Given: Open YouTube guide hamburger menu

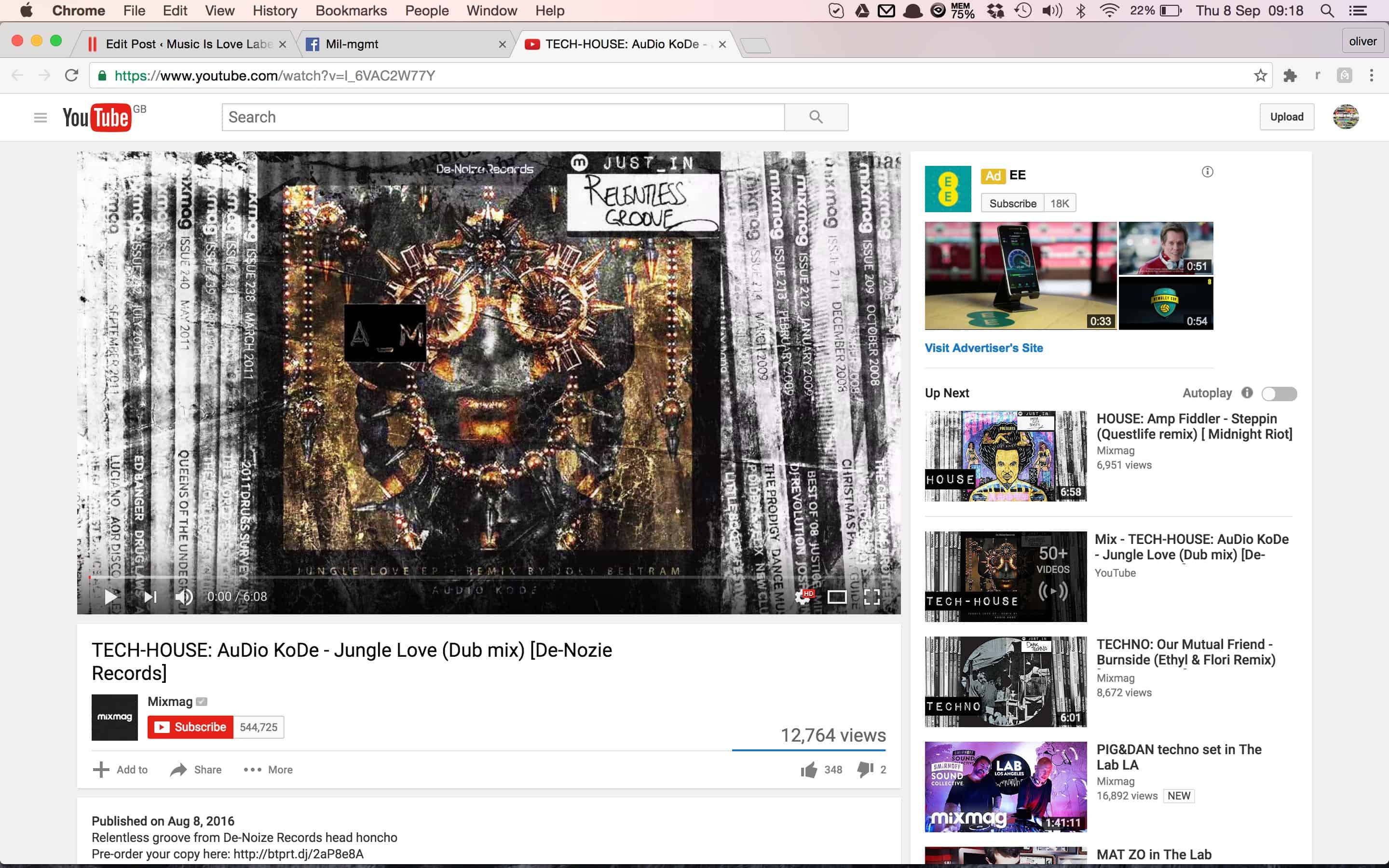Looking at the screenshot, I should (40, 118).
